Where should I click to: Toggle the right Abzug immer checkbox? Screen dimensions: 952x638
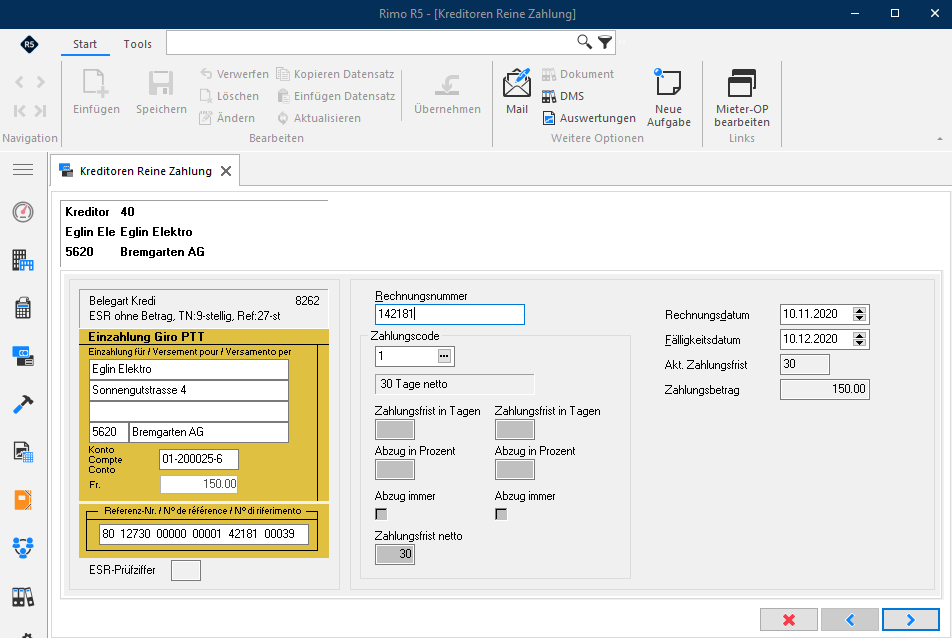pyautogui.click(x=501, y=515)
